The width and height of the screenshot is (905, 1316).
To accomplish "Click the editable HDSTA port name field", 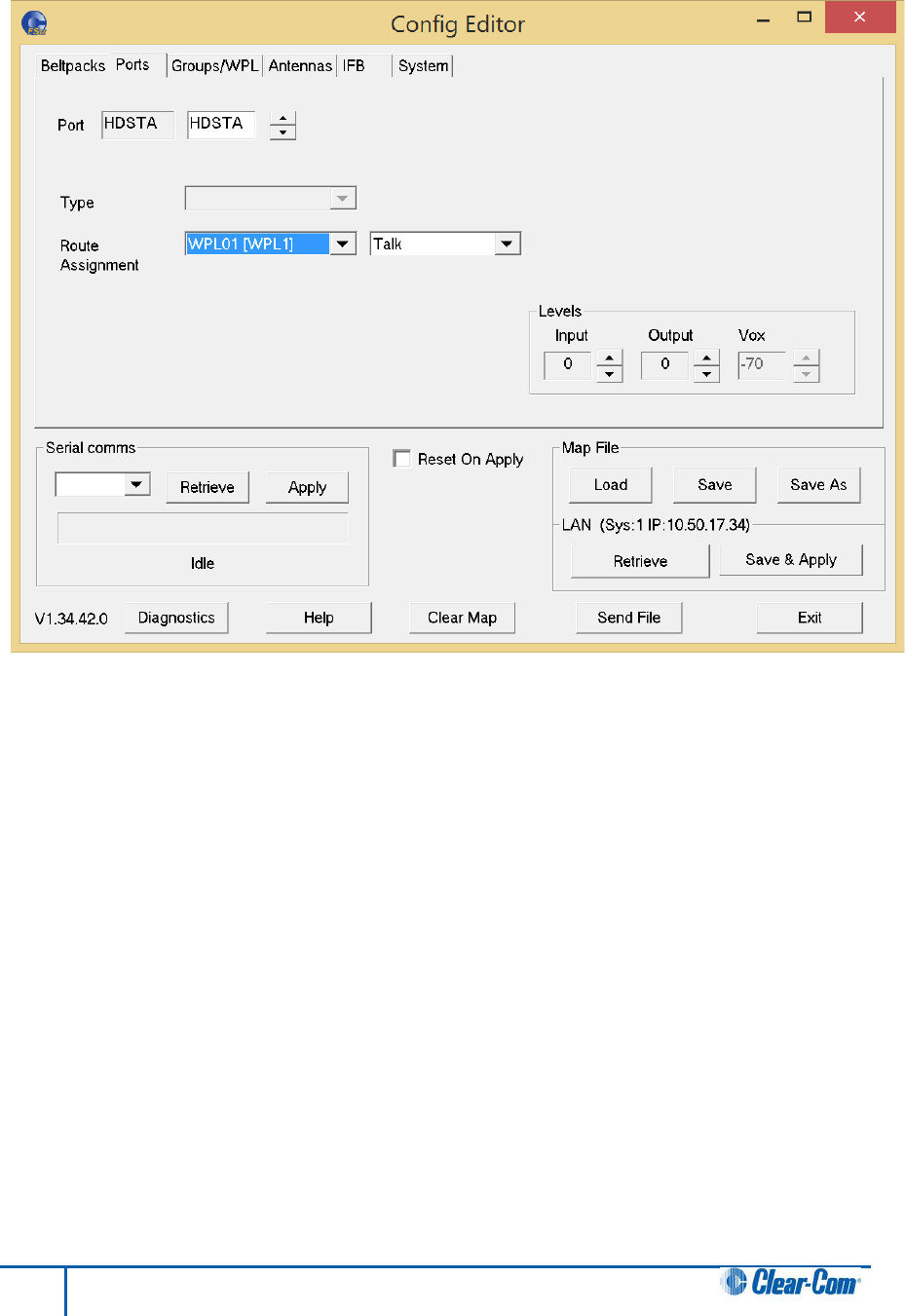I will (221, 124).
